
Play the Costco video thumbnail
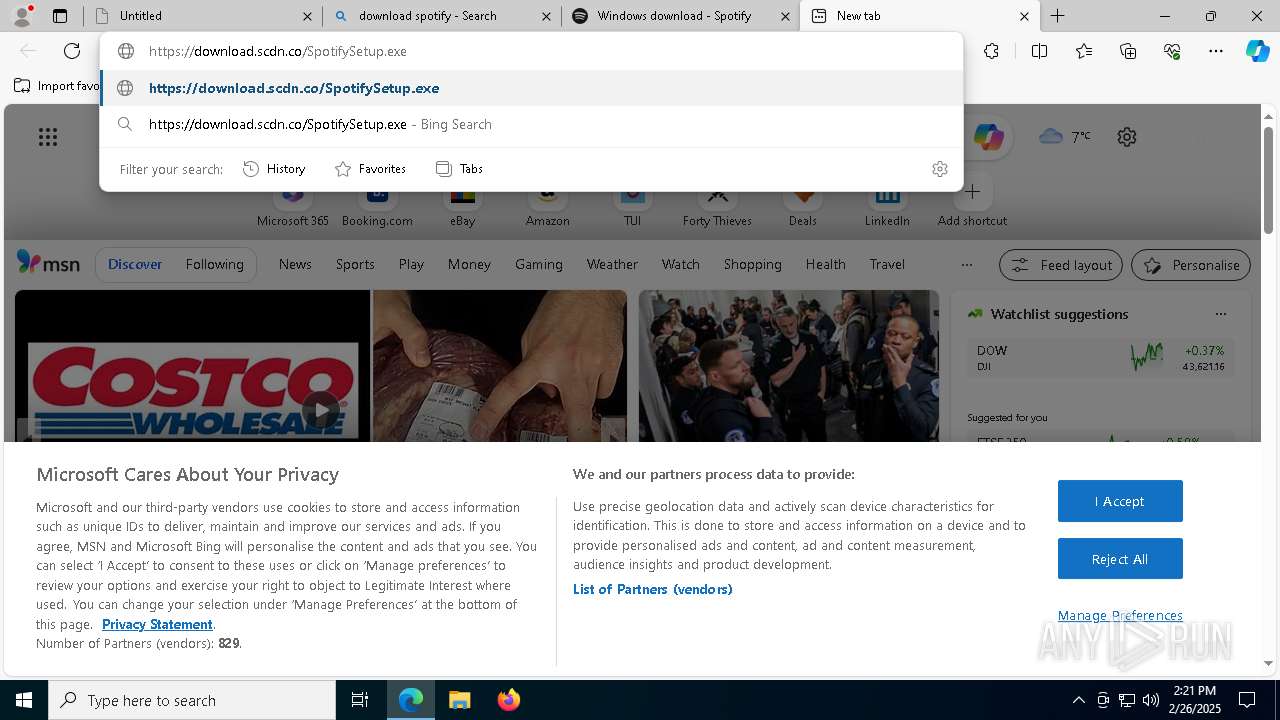[320, 410]
